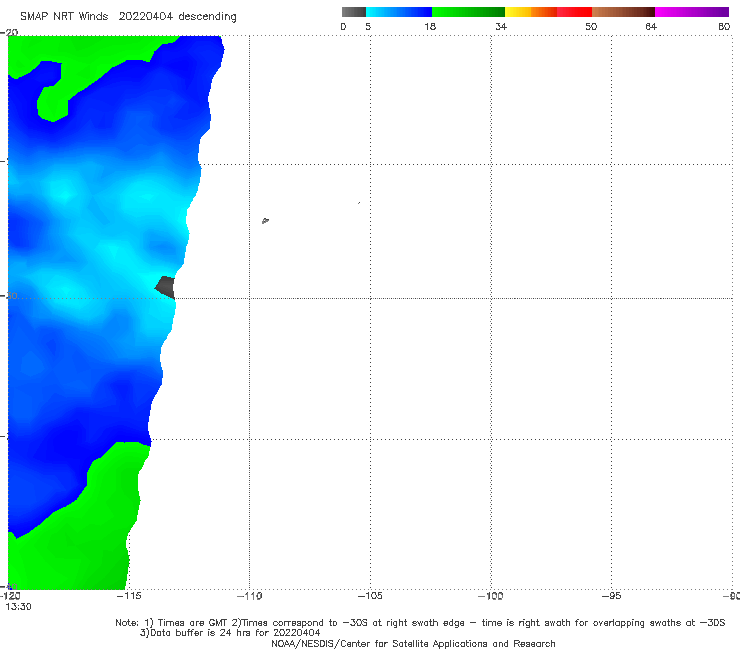Click the longitude label '-95'
This screenshot has height=650, width=740.
pos(611,596)
